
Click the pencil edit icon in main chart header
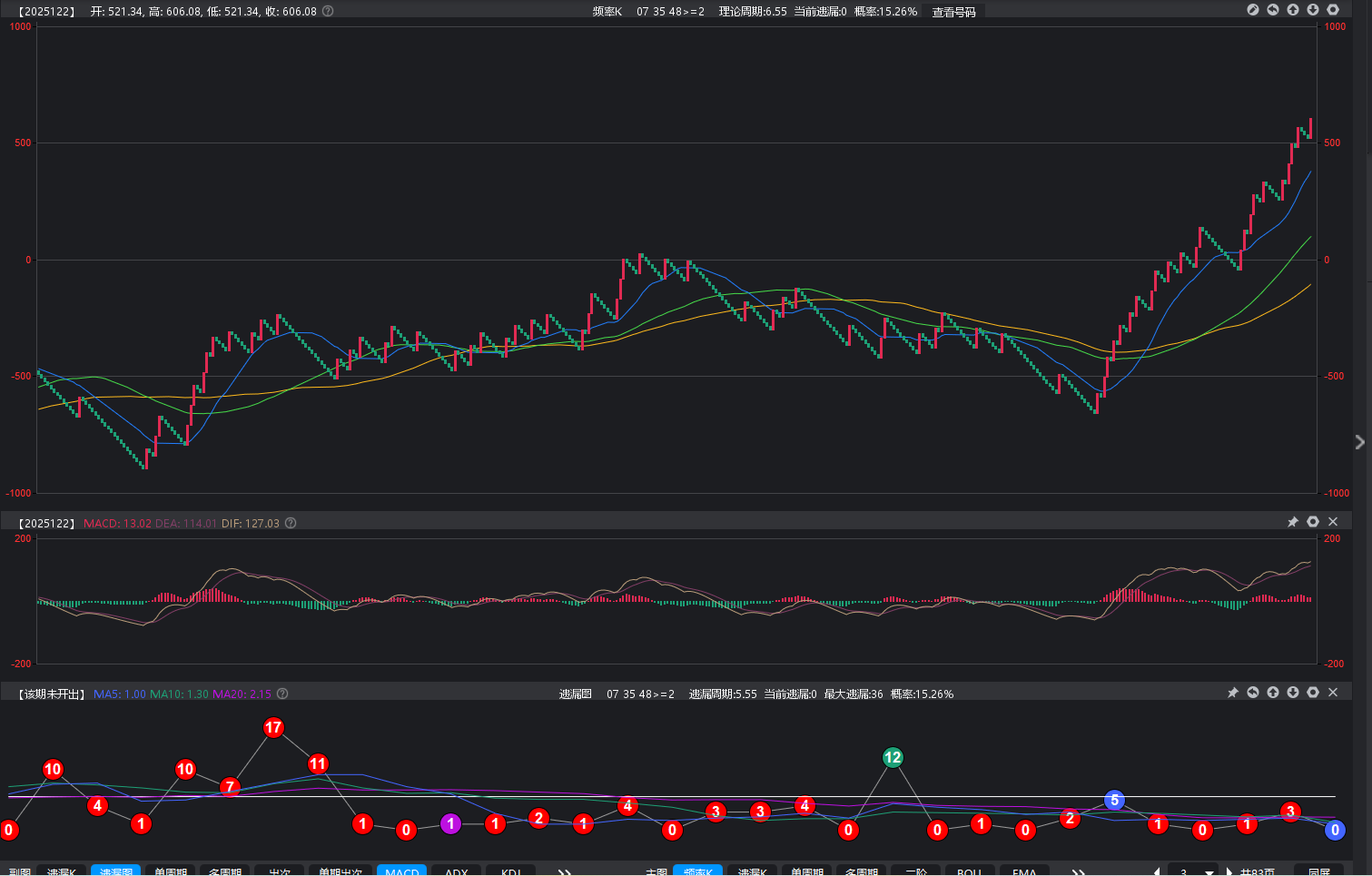[1253, 10]
